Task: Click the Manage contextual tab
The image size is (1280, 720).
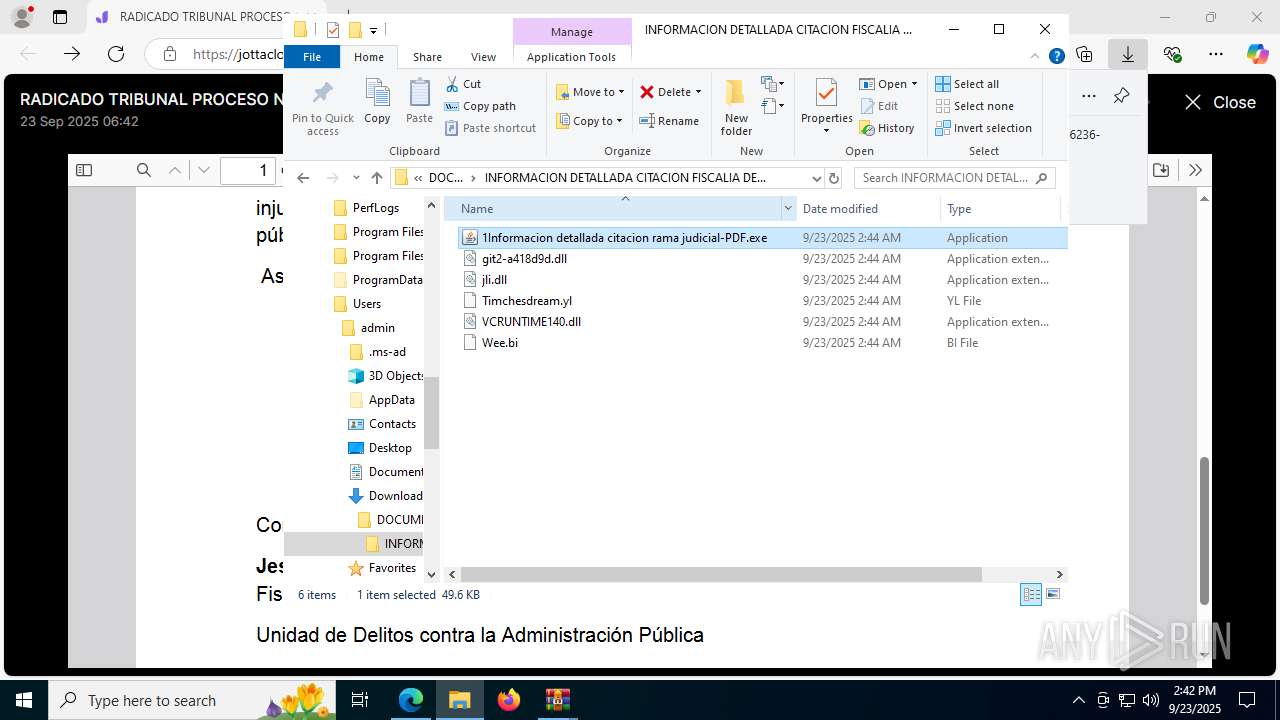Action: (x=571, y=32)
